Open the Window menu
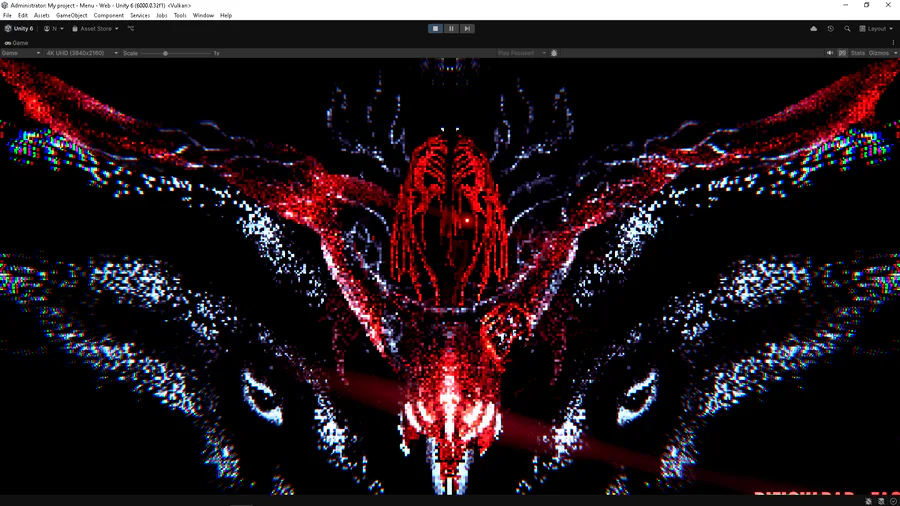Screen dimensions: 900x506 pos(203,15)
